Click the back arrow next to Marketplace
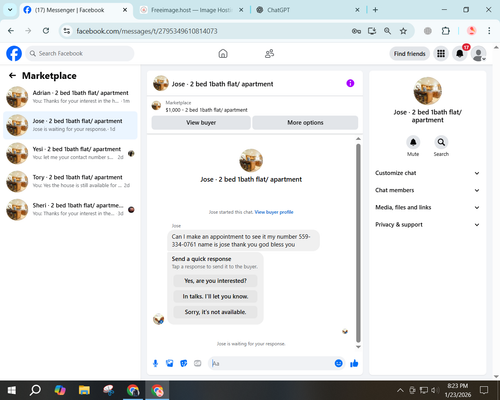Image resolution: width=500 pixels, height=400 pixels. click(x=12, y=76)
